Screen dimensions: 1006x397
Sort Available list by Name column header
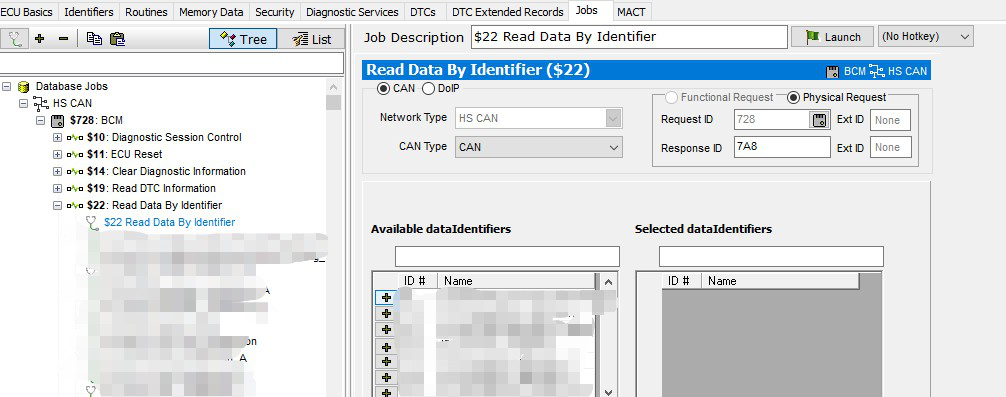[516, 281]
